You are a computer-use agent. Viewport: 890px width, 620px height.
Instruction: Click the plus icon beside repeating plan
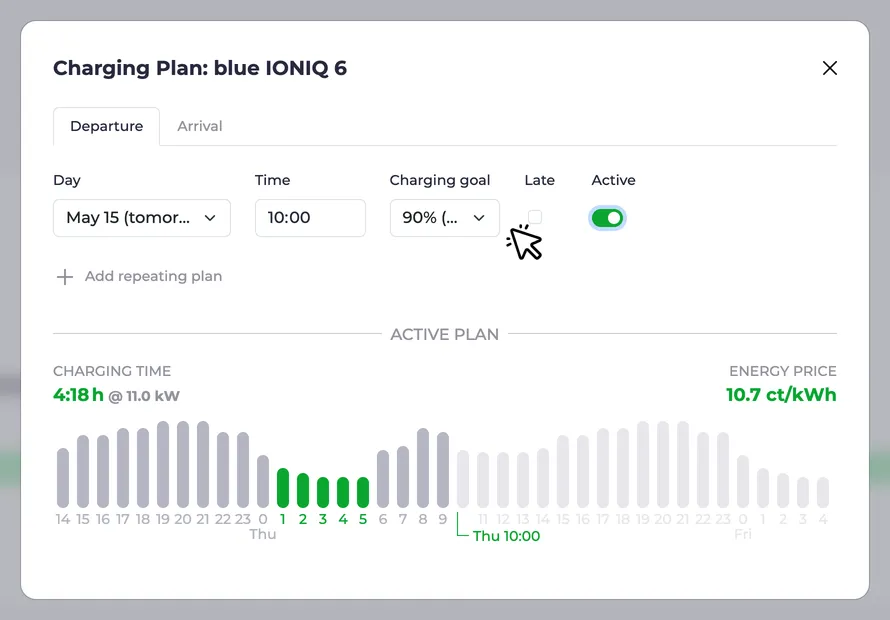(x=65, y=277)
